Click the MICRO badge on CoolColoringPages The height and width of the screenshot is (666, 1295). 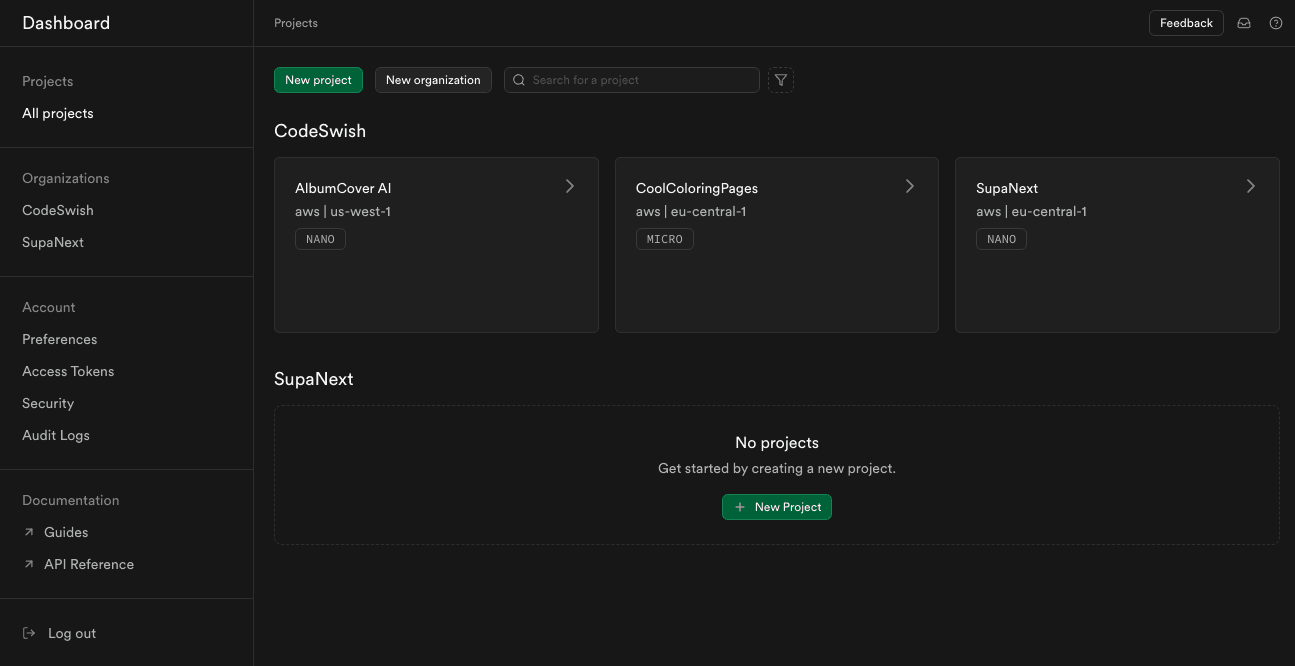[x=665, y=239]
